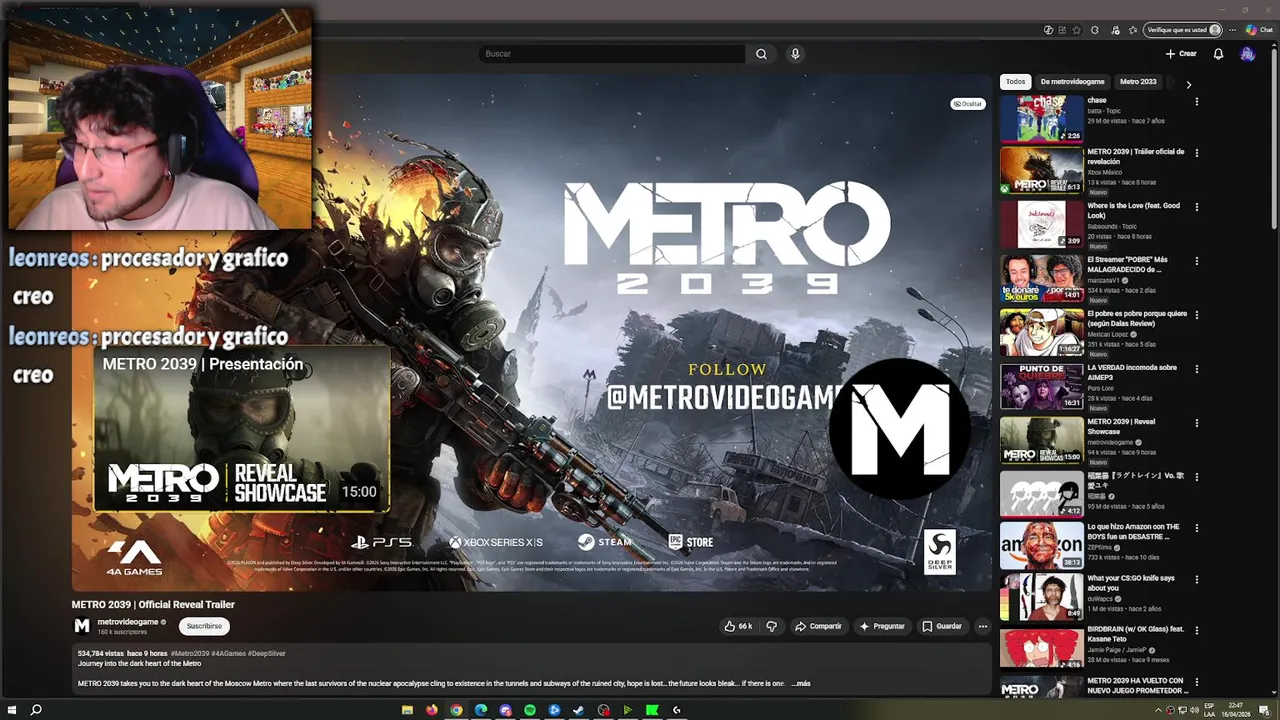Screen dimensions: 1280x720
Task: Open options for El Streamer POBRE video
Action: click(x=1196, y=261)
